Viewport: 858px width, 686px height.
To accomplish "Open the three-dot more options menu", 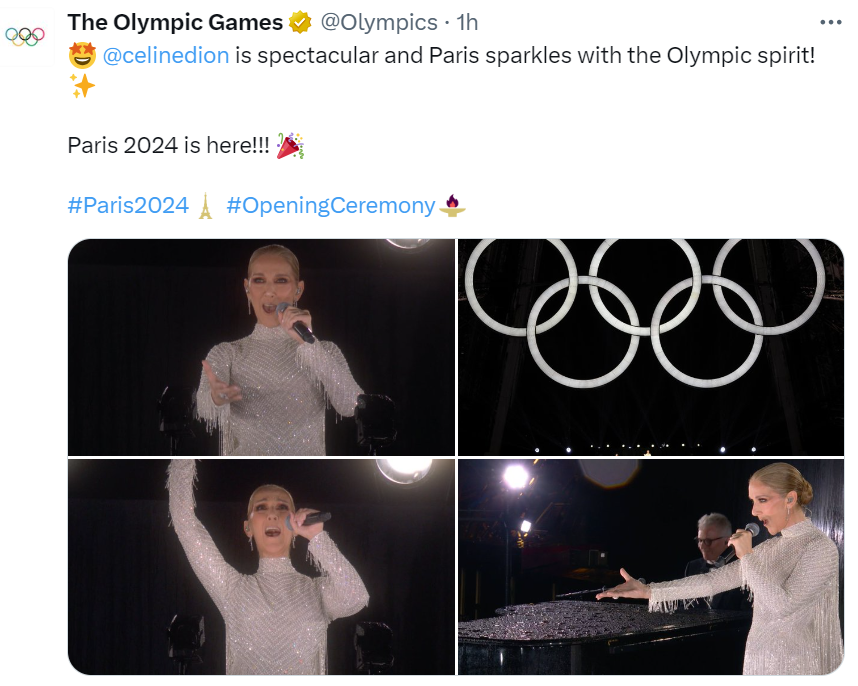I will point(831,22).
